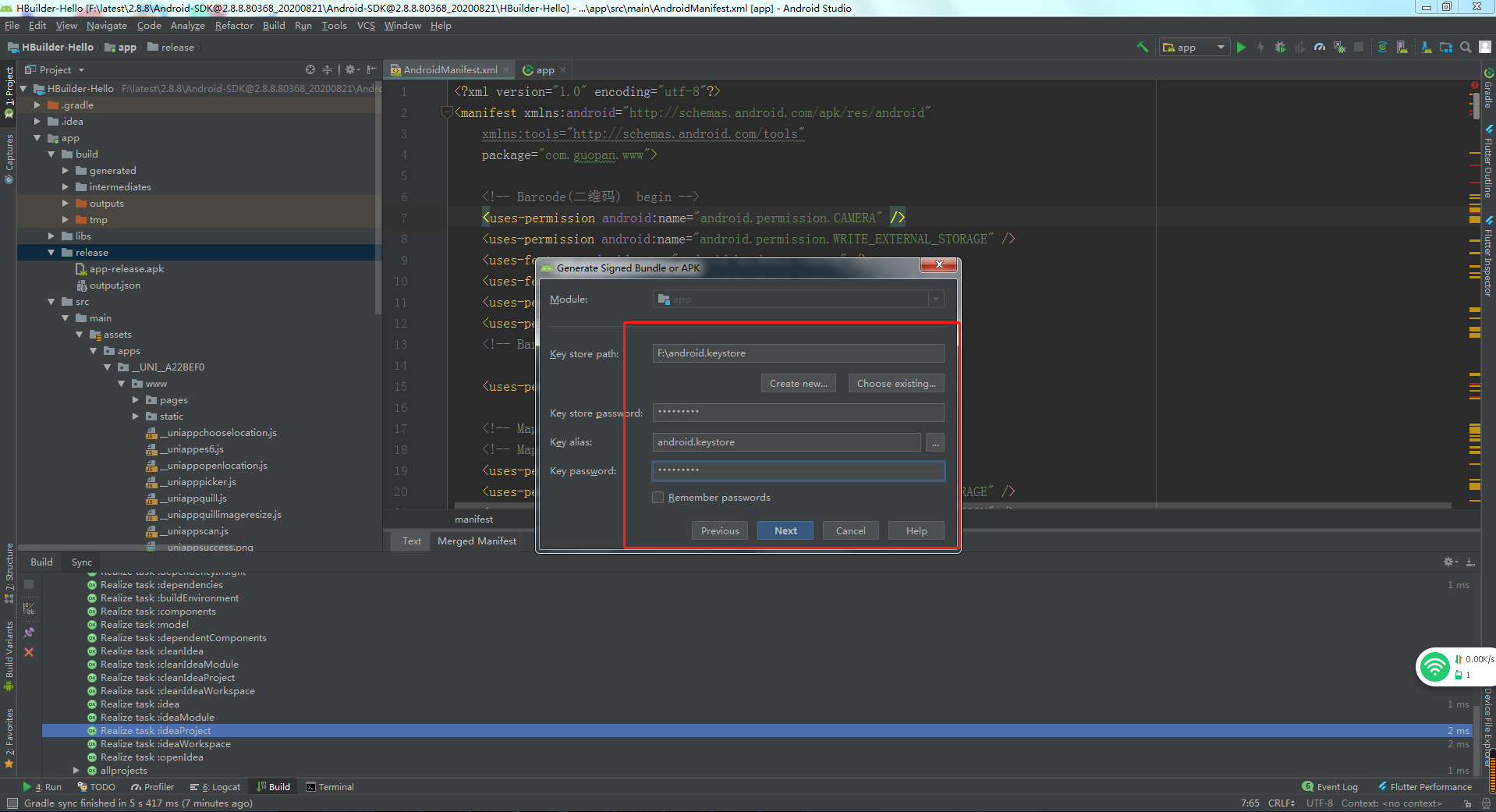1496x812 pixels.
Task: Click the ellipsis button beside Key alias
Action: (935, 442)
